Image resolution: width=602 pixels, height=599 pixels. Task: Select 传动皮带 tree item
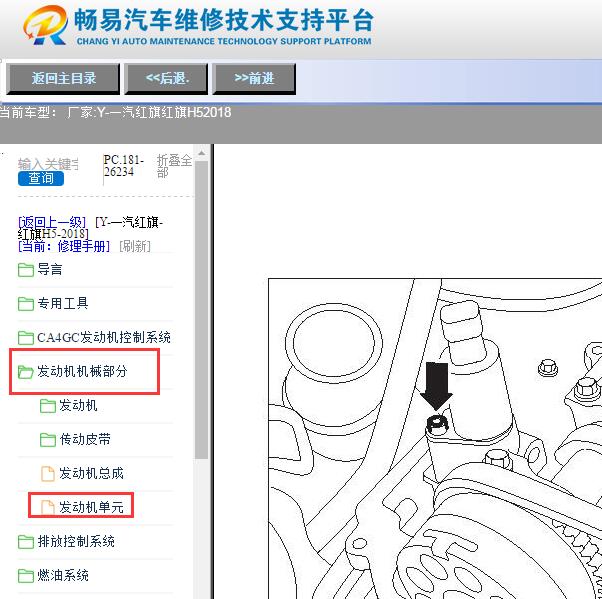[85, 439]
